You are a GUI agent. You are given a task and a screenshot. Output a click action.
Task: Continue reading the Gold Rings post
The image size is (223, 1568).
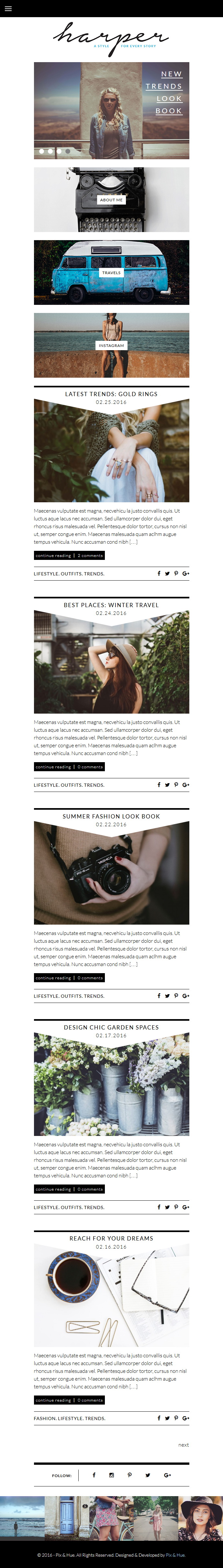(x=53, y=556)
